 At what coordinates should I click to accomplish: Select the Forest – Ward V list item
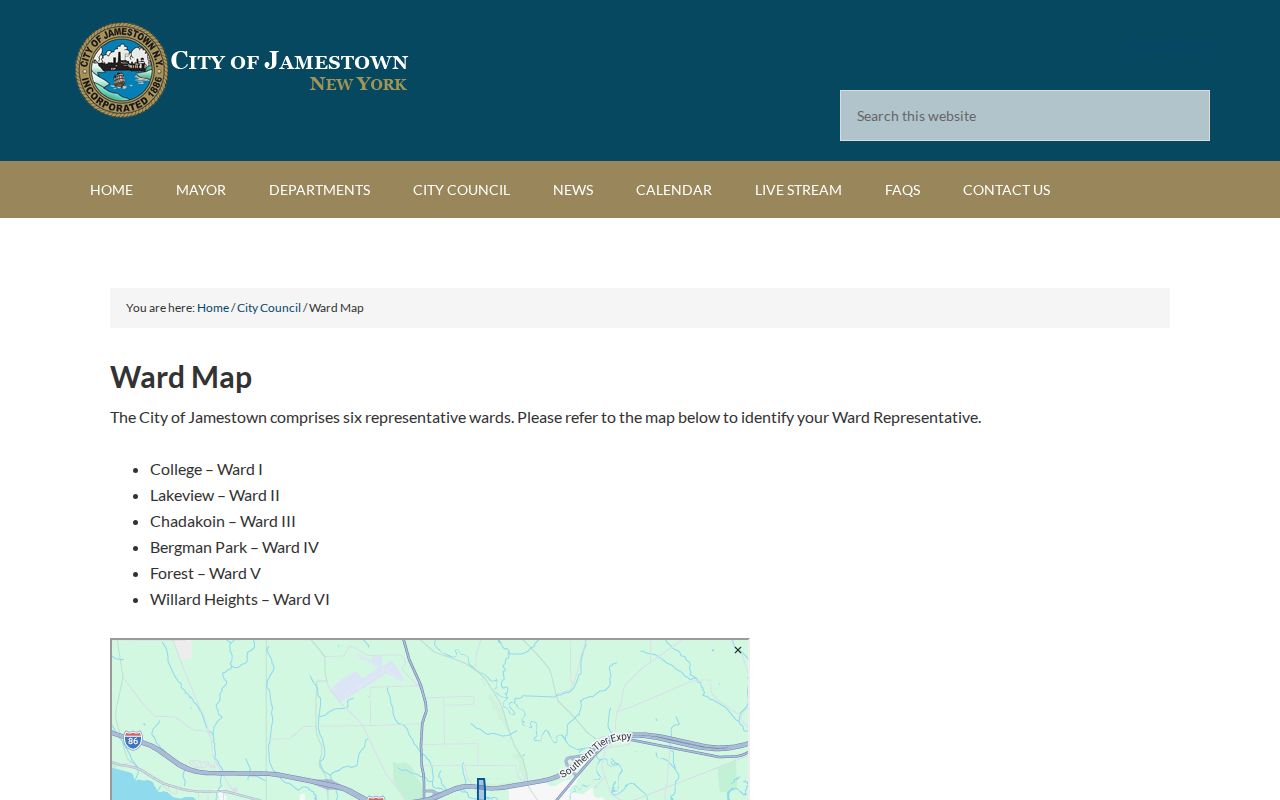pyautogui.click(x=205, y=573)
